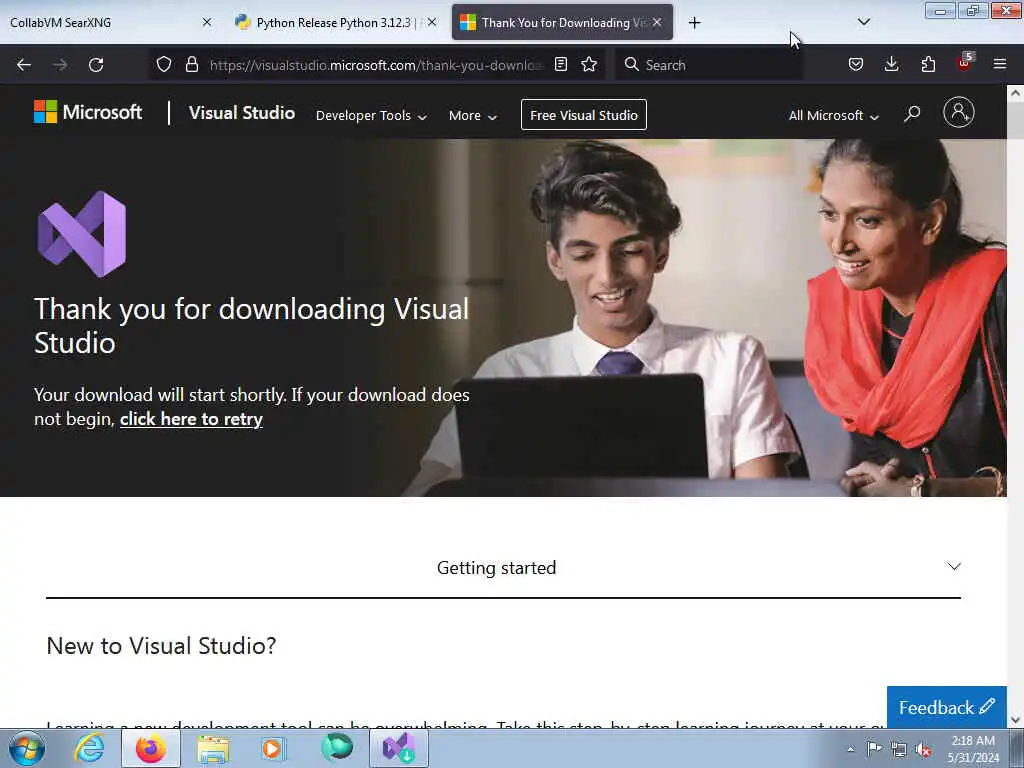Click the network tray icon
The image size is (1024, 768).
899,750
